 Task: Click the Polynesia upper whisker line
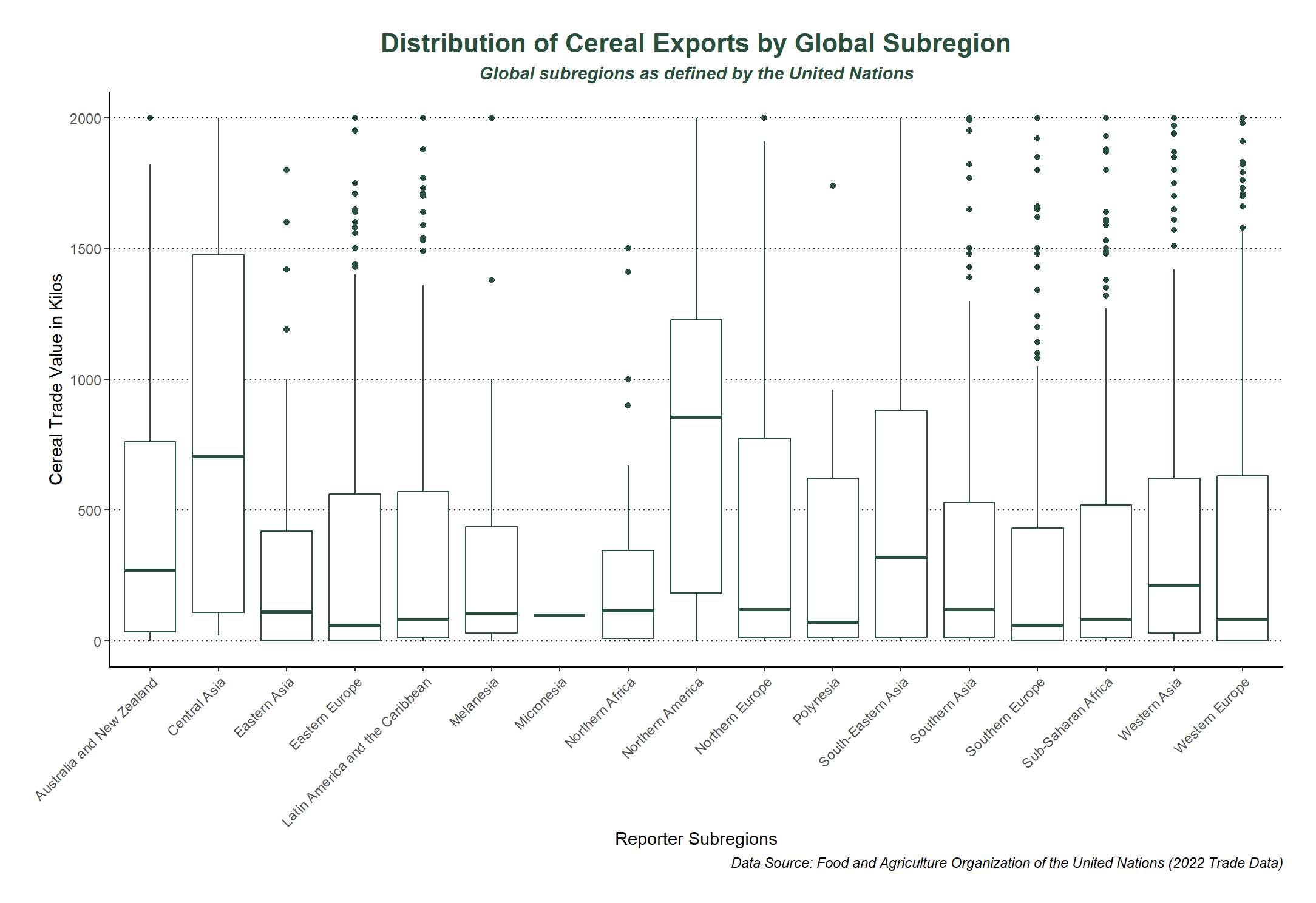[x=833, y=434]
